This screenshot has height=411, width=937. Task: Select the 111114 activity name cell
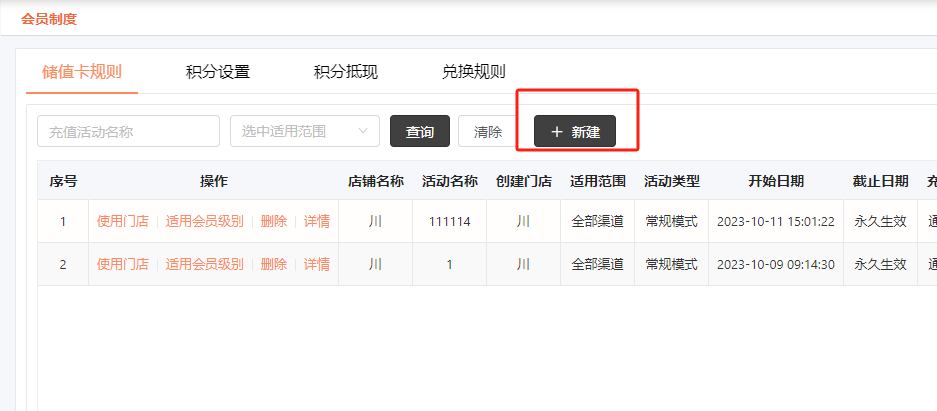(449, 222)
